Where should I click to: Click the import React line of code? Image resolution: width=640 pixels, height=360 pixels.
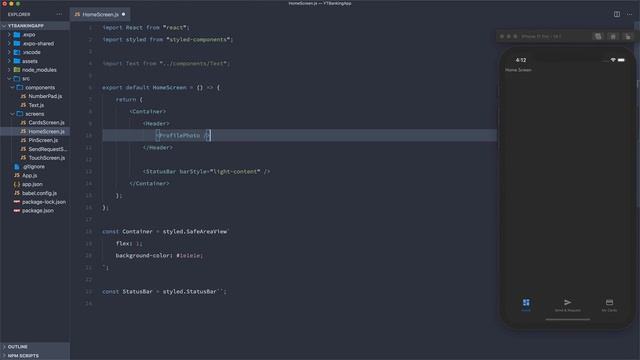click(146, 27)
